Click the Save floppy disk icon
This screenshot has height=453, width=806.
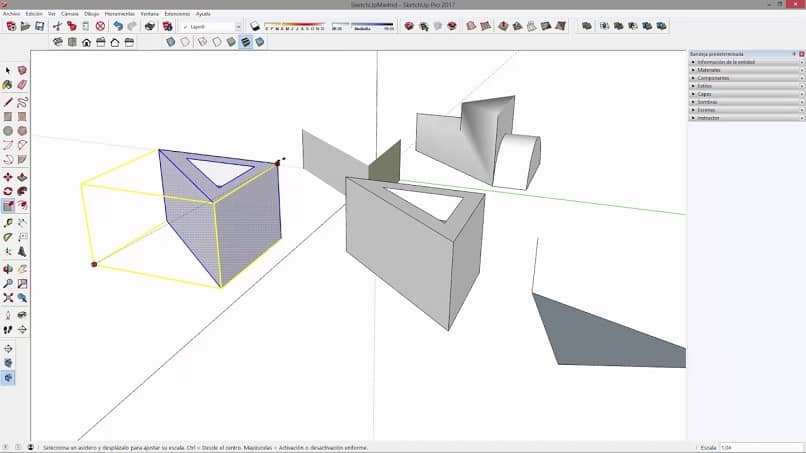point(39,26)
